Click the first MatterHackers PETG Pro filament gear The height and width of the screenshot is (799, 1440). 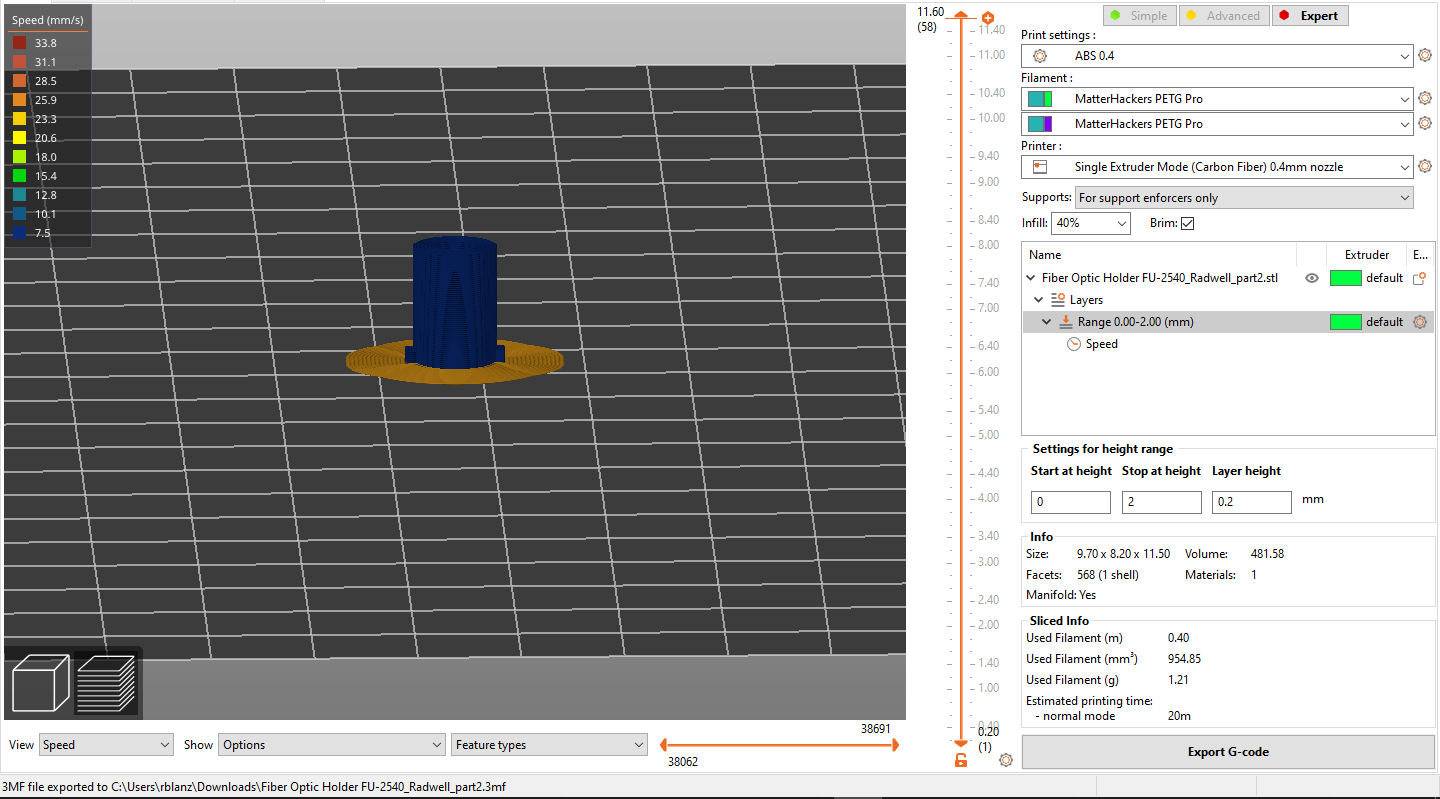(x=1424, y=98)
